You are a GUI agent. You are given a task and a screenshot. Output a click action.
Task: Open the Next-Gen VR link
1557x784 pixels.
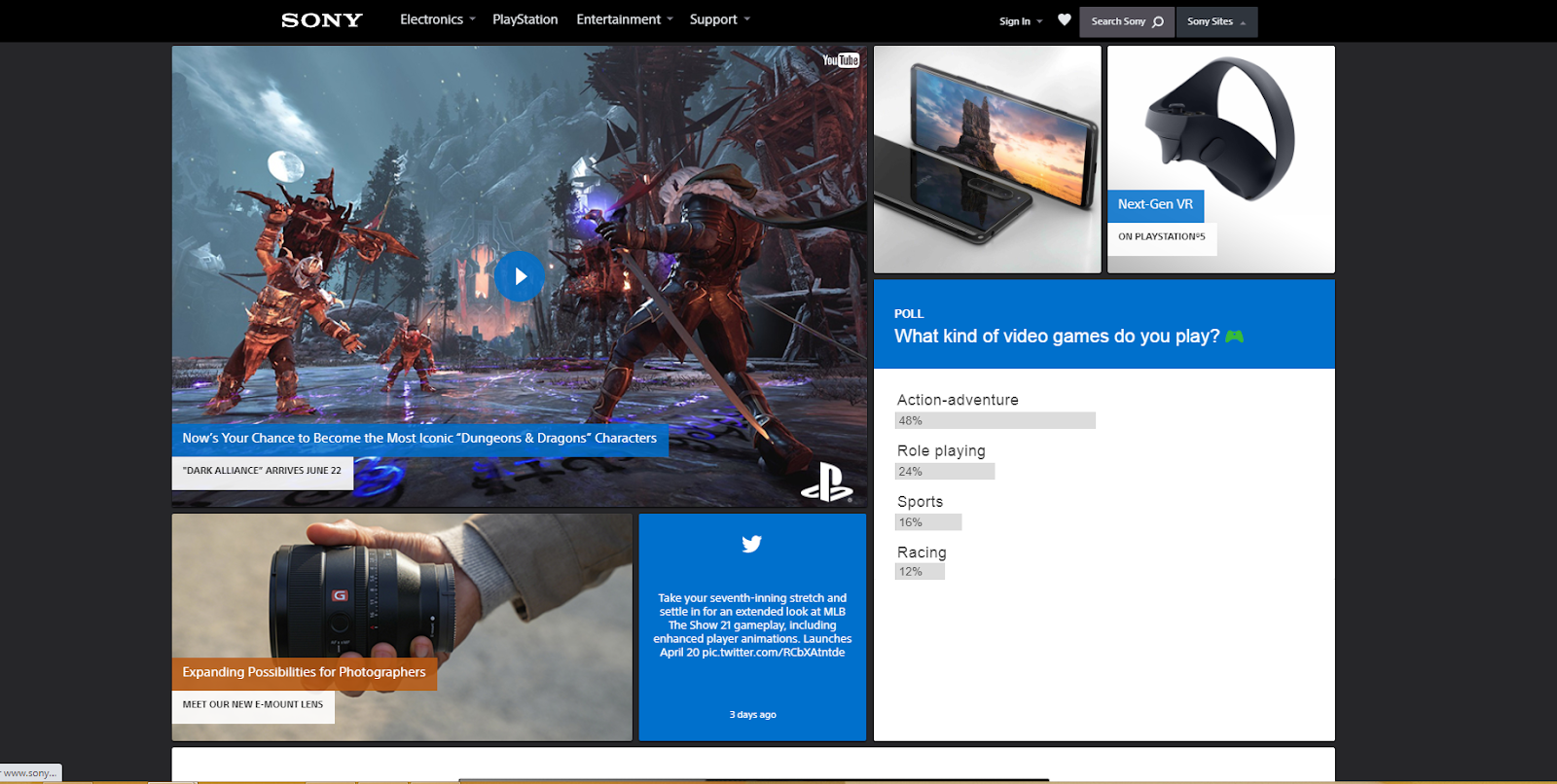tap(1155, 204)
